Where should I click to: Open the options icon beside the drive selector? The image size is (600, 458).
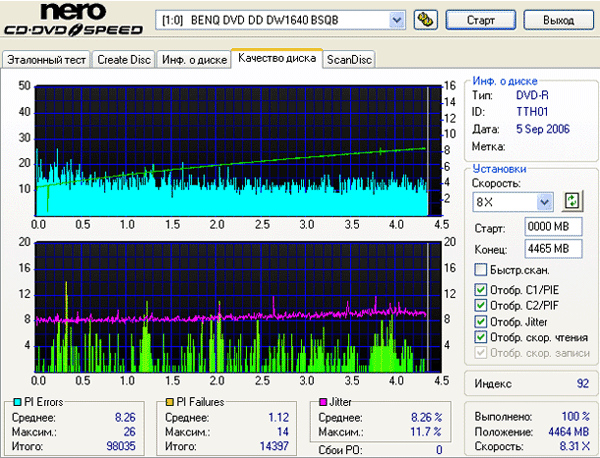(x=423, y=20)
